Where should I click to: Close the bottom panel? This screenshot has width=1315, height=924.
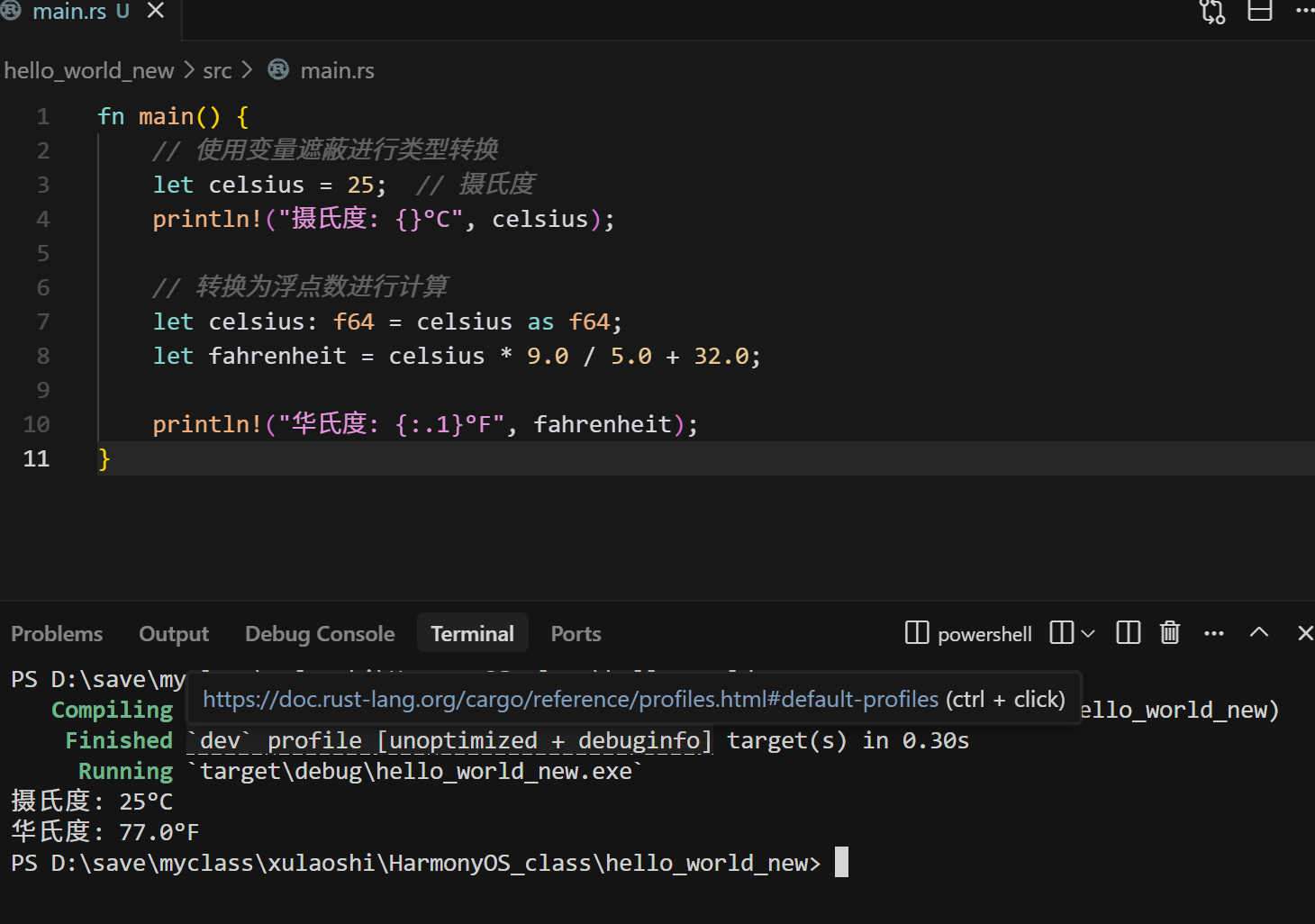(x=1304, y=633)
